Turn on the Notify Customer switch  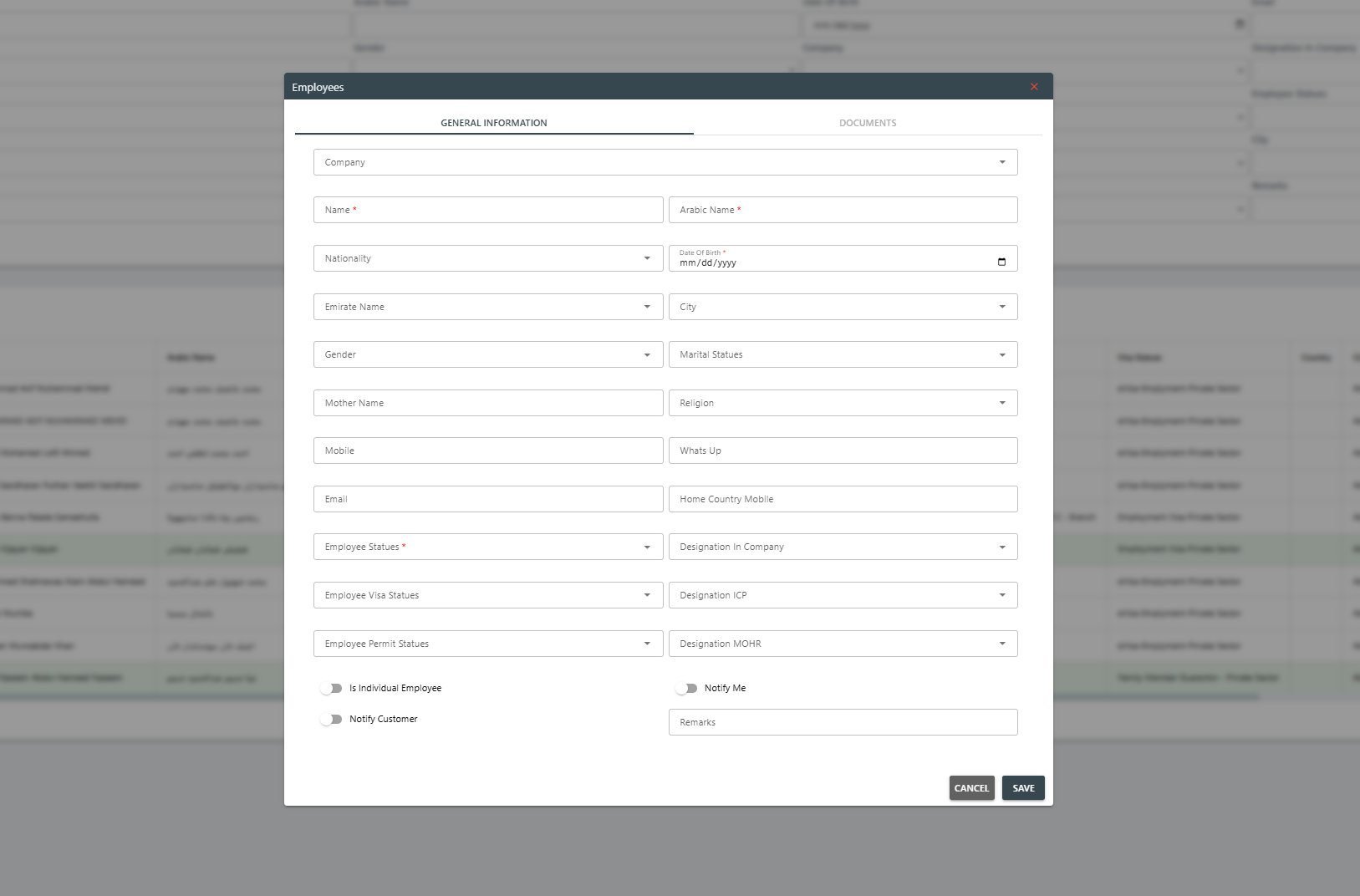[x=332, y=720]
